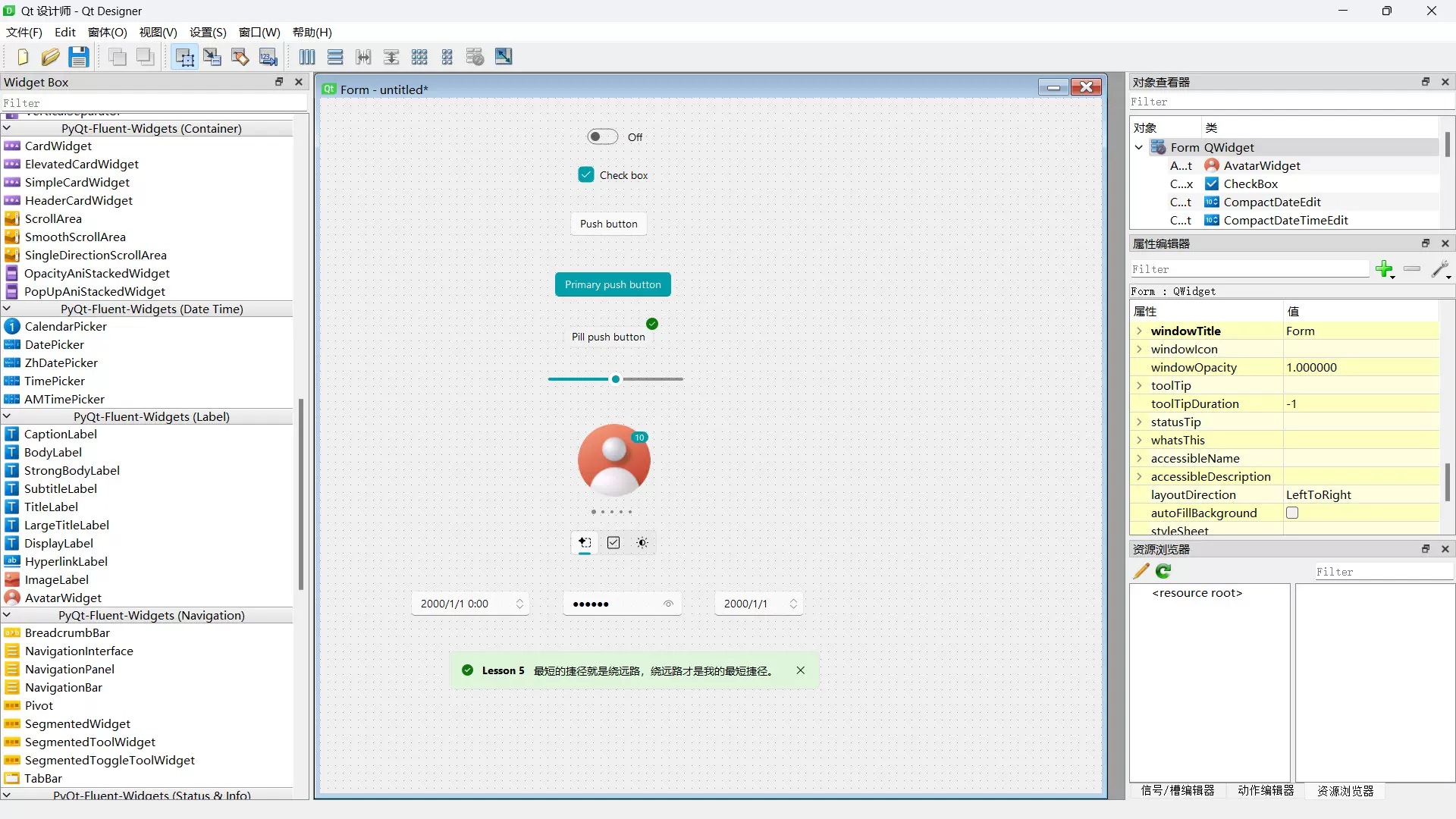Click the save file icon in toolbar

[78, 57]
